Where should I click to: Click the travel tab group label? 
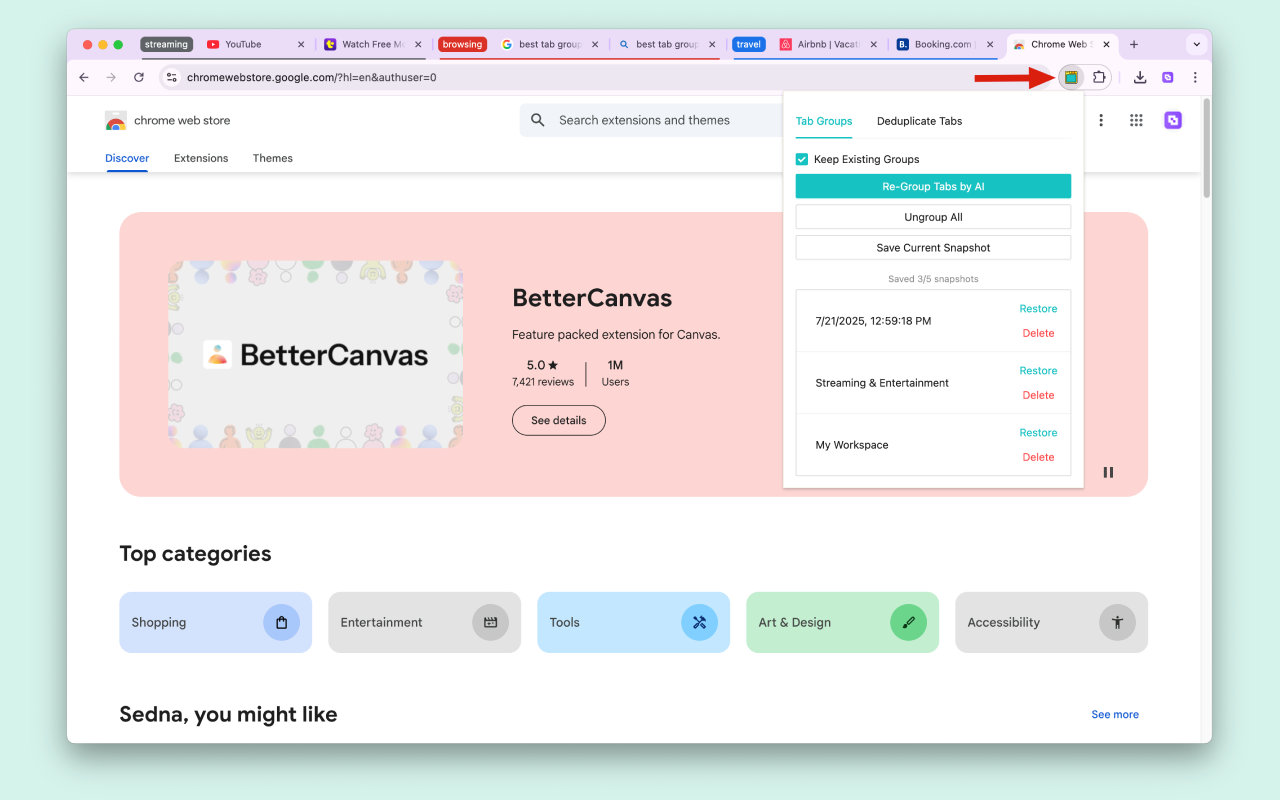point(749,44)
